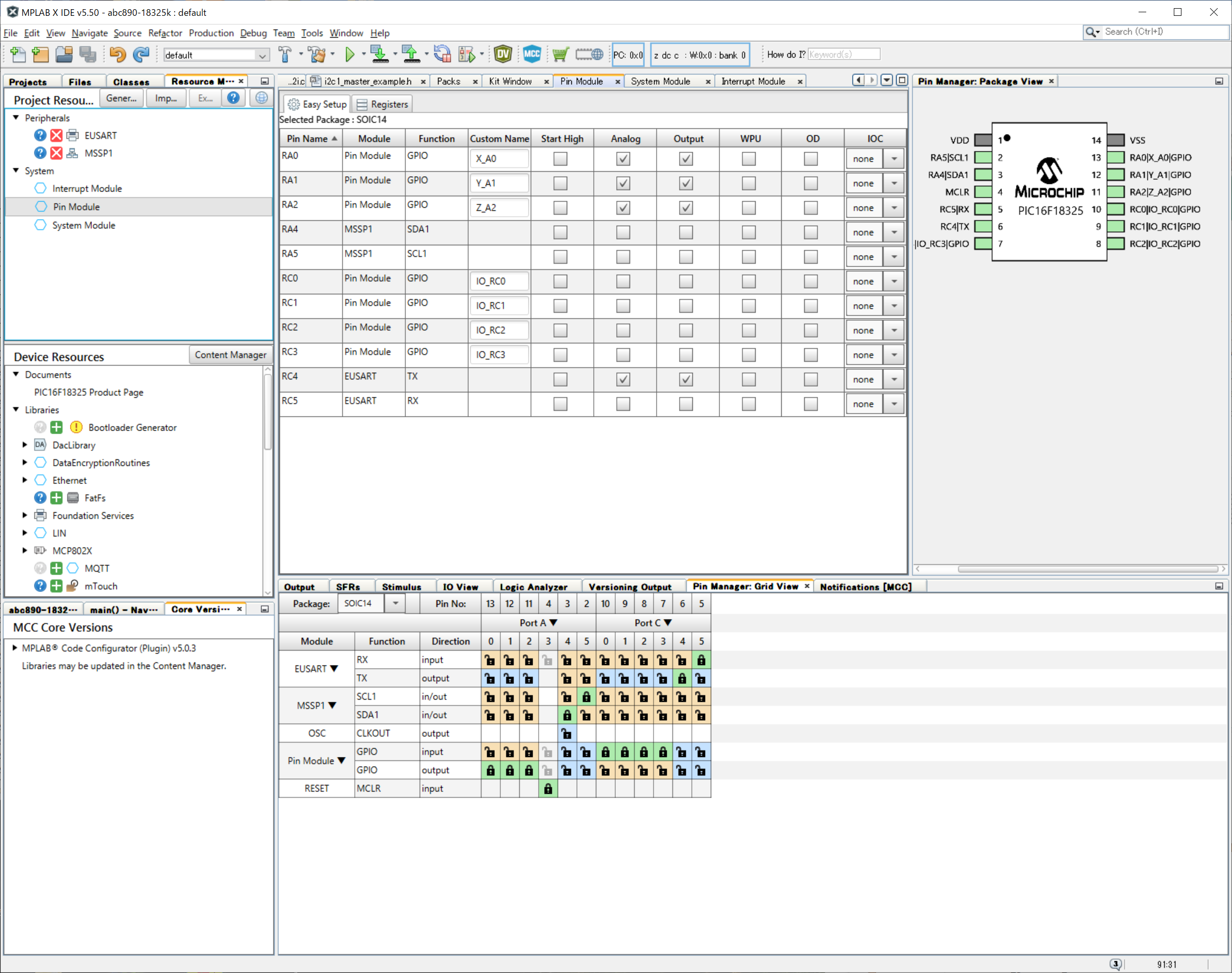This screenshot has height=973, width=1232.
Task: Open the IOC dropdown for RC3
Action: [894, 355]
